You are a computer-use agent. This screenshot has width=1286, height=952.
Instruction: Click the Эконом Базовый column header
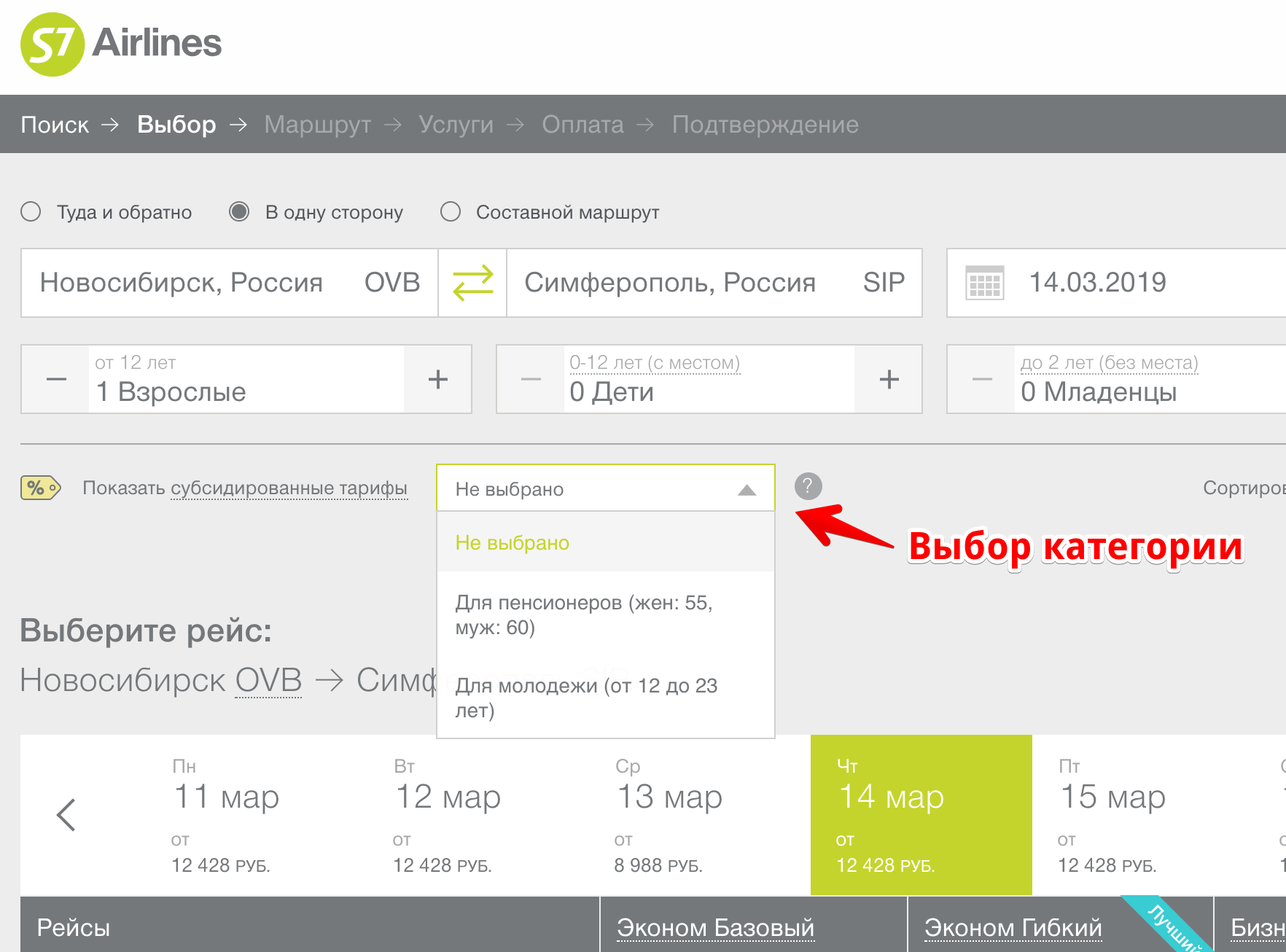pos(715,927)
